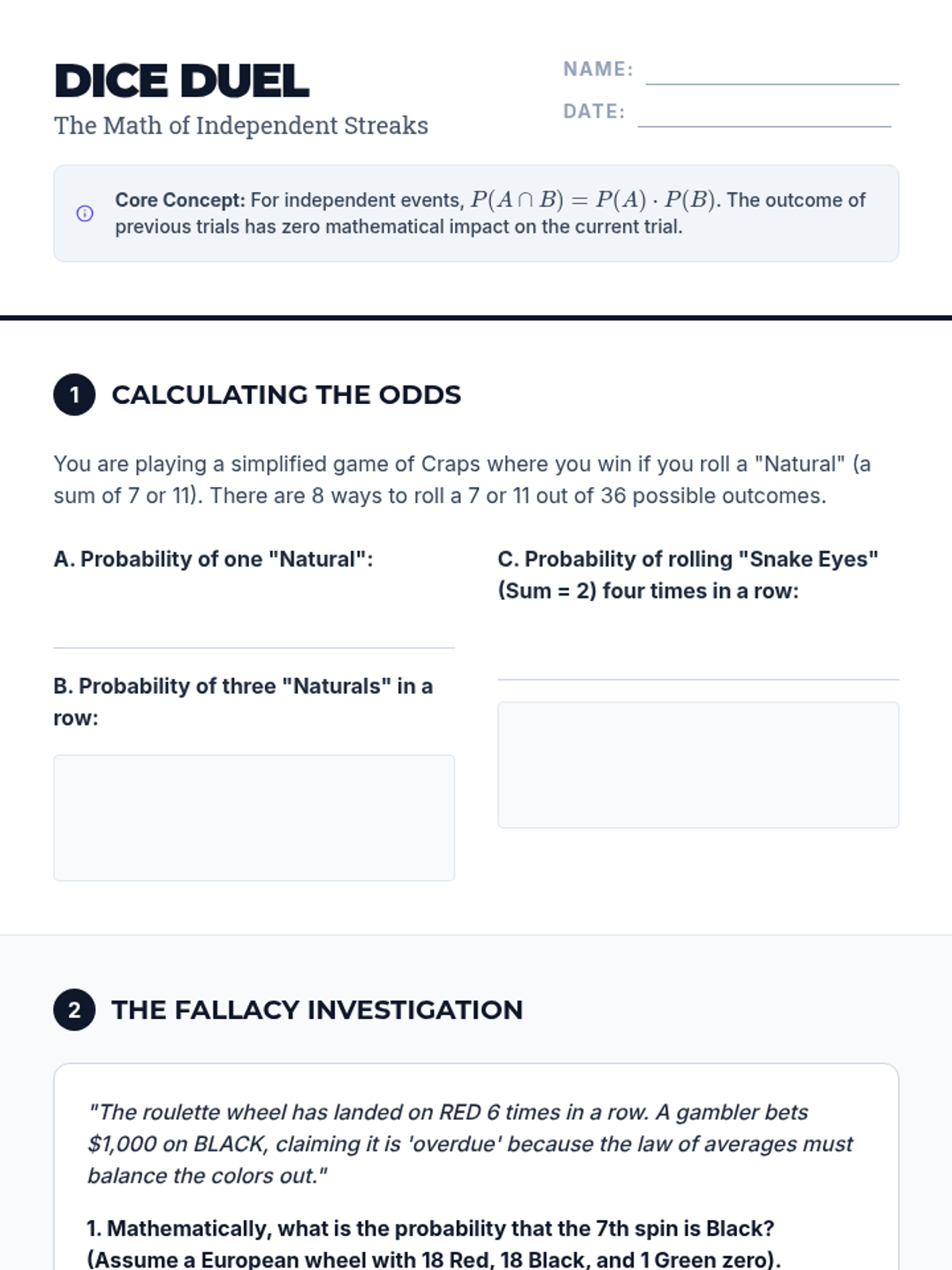
Task: Click the question A "Natural" probability label
Action: point(213,559)
